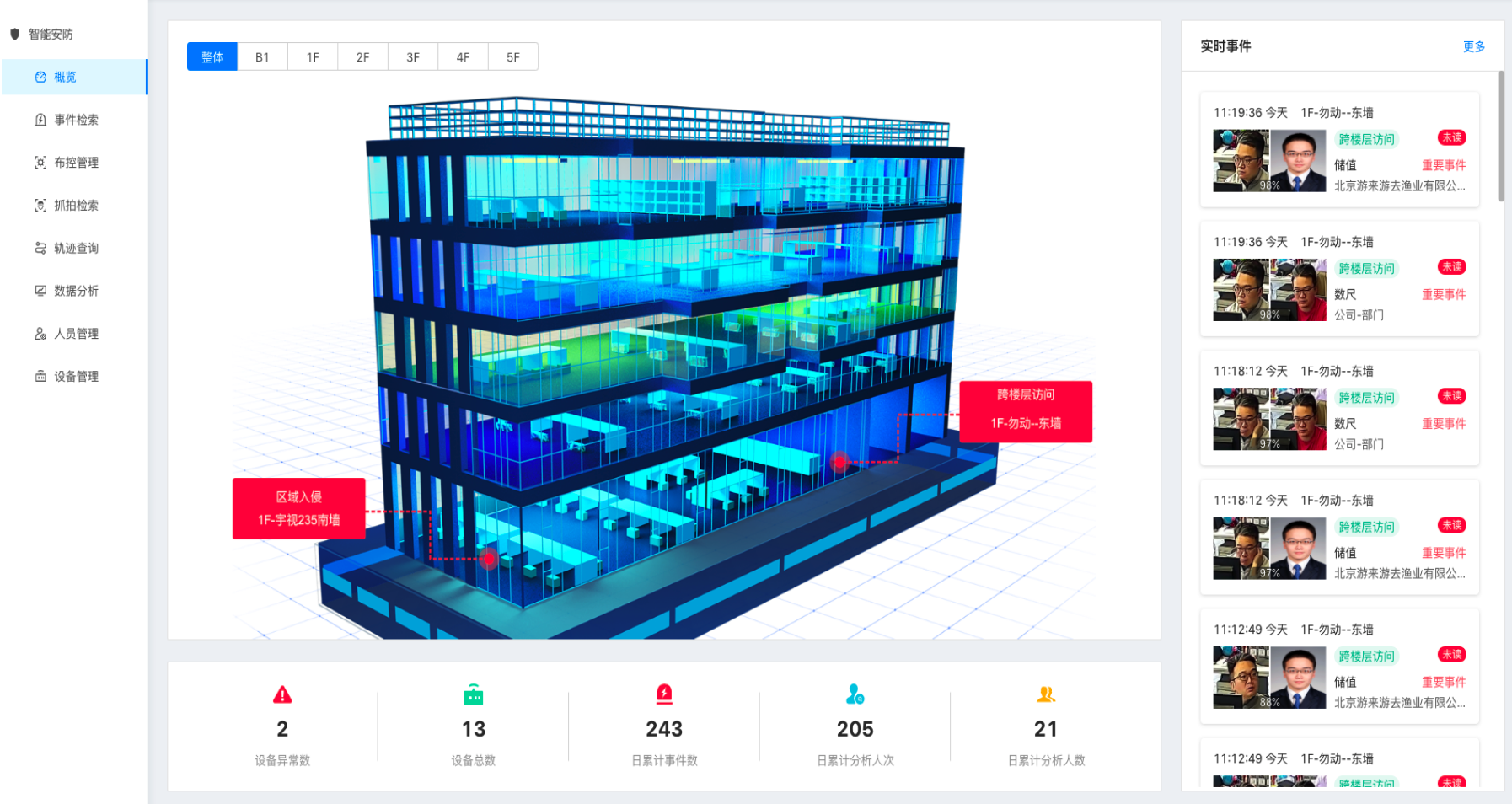The image size is (1512, 804).
Task: Open 97% snapshot in first 11:18:12 event
Action: point(1241,419)
